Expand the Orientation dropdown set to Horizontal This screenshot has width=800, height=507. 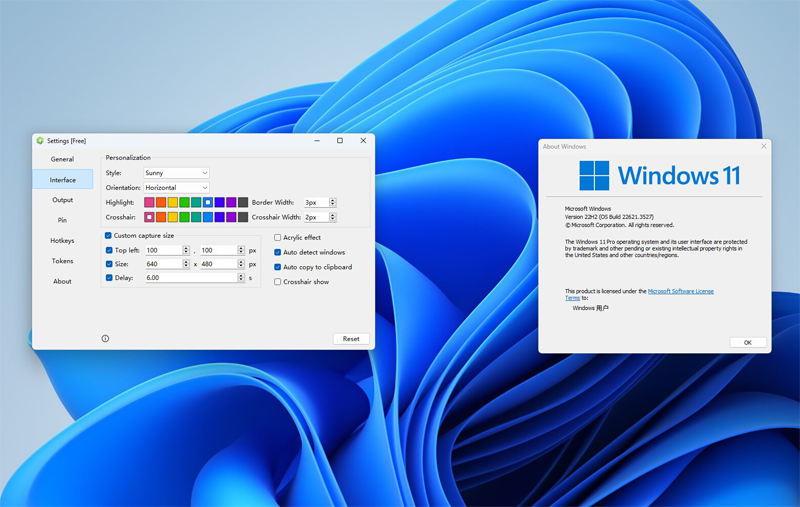[176, 188]
